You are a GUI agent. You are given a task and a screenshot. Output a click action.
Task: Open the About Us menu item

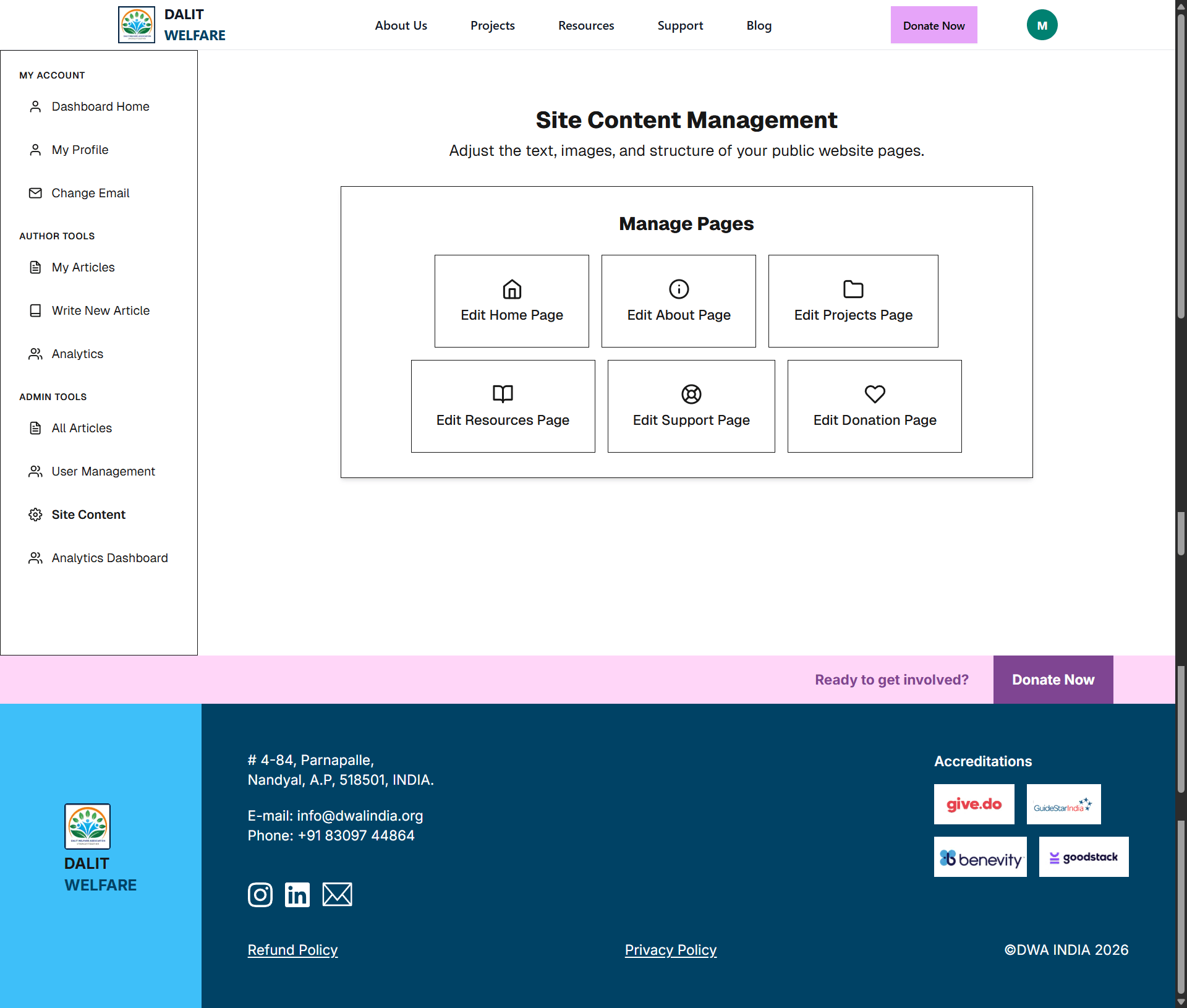(x=401, y=25)
